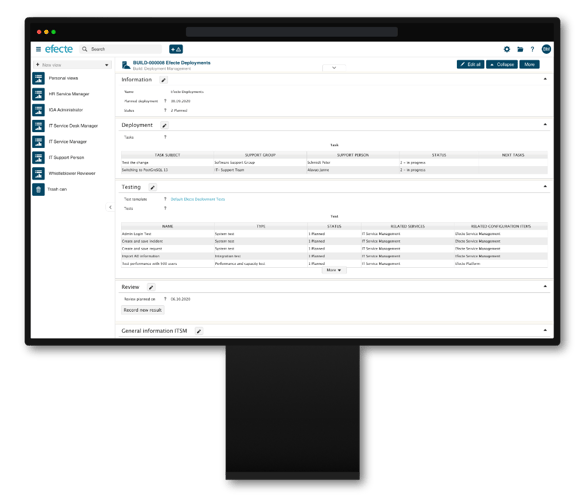
Task: Select HR Service Manager view
Action: coord(69,94)
